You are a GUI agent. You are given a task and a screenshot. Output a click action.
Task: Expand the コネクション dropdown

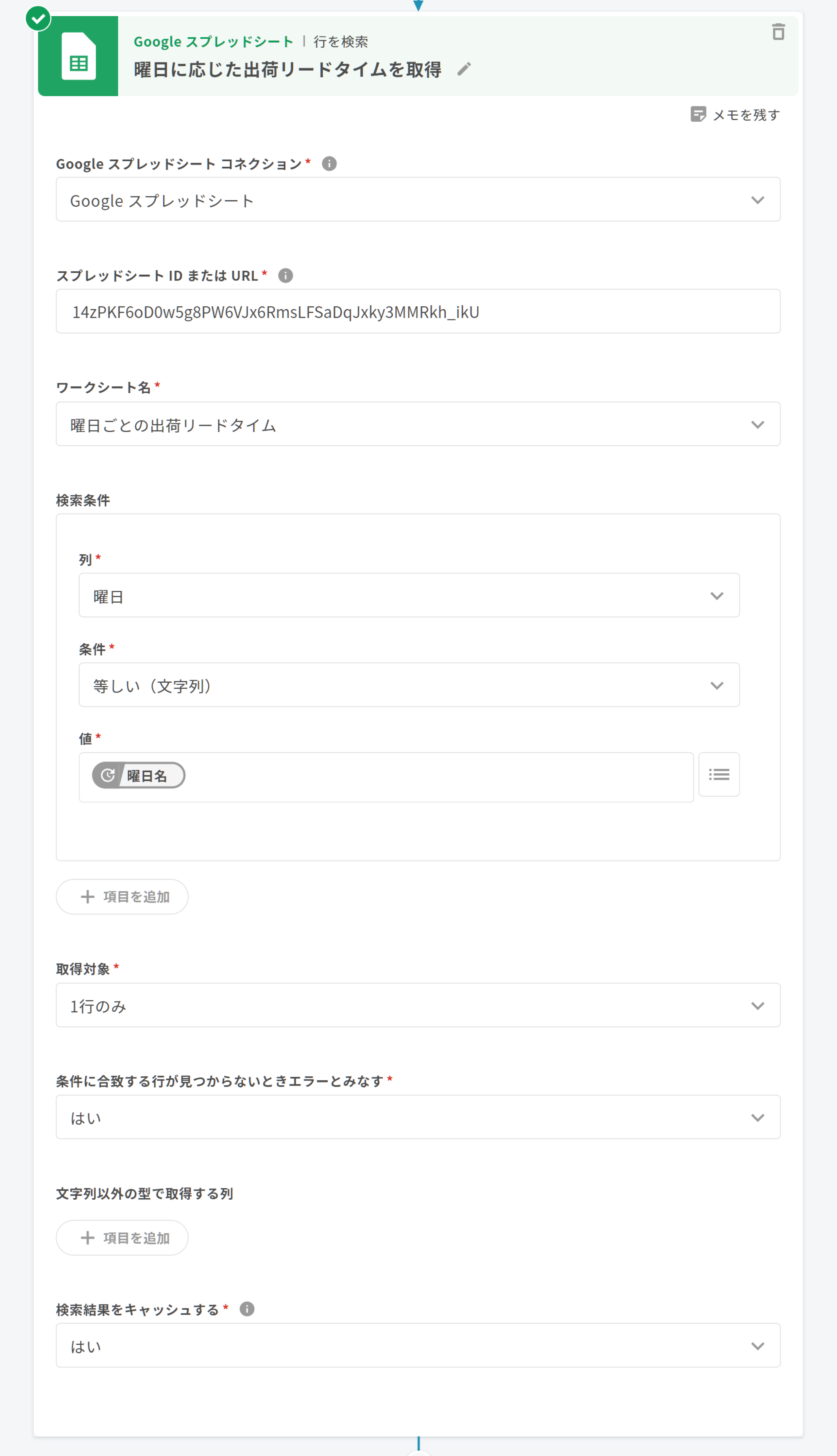(417, 199)
